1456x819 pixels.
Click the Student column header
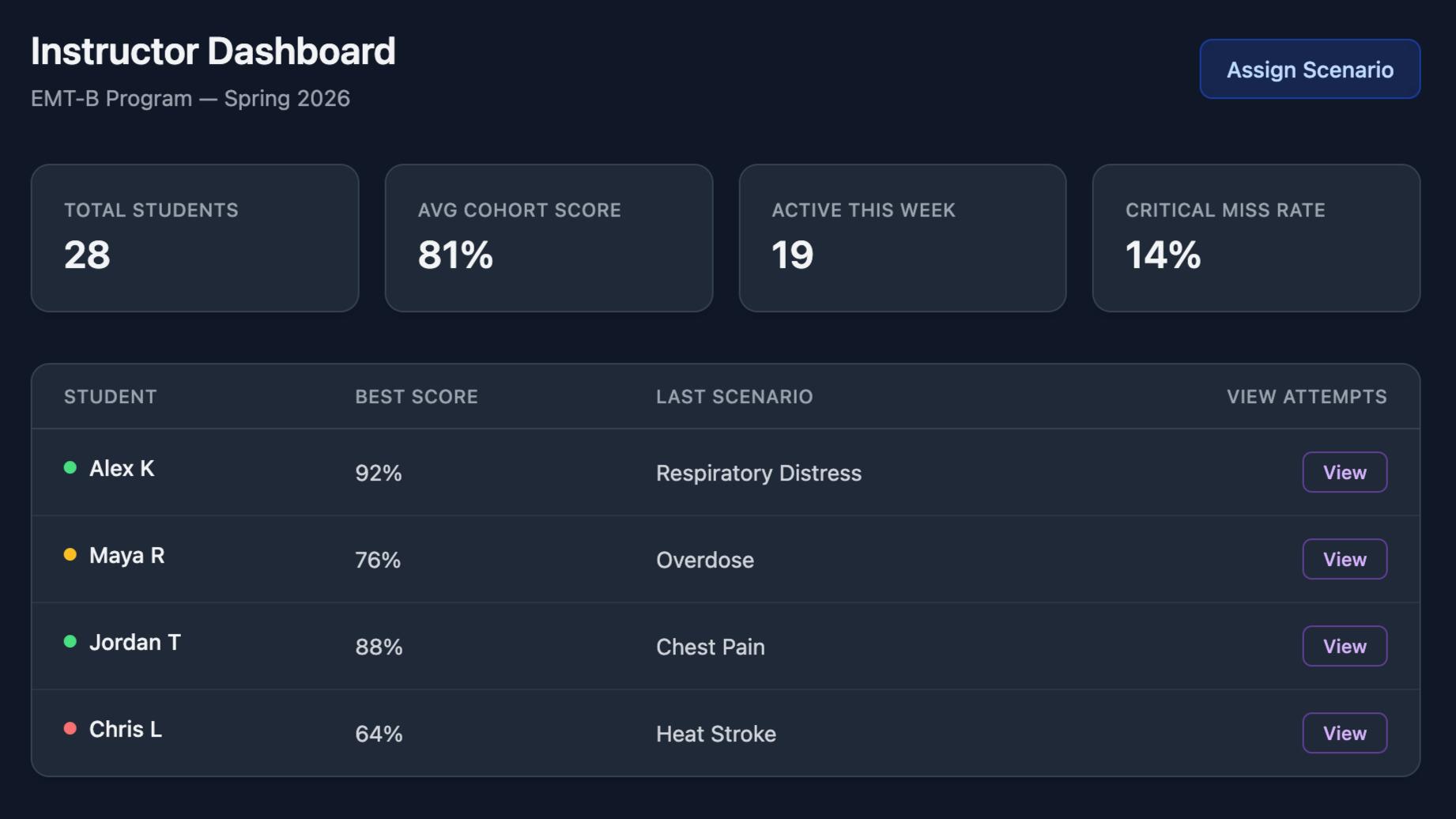110,396
